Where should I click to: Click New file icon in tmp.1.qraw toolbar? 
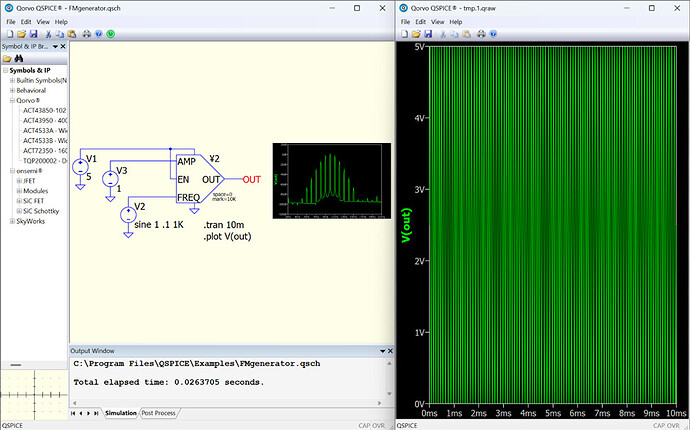pyautogui.click(x=405, y=34)
